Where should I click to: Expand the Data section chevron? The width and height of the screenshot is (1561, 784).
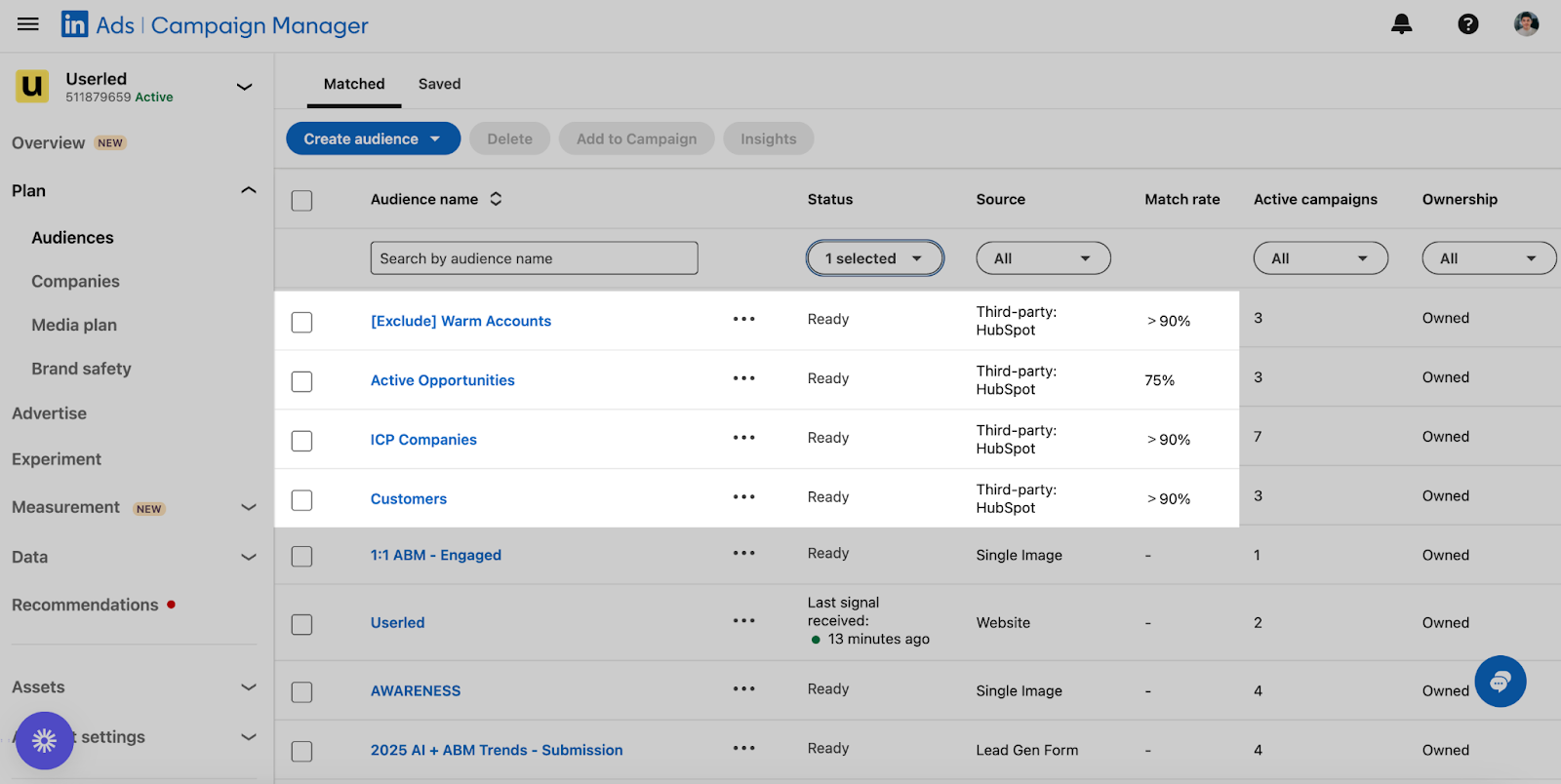pos(249,557)
